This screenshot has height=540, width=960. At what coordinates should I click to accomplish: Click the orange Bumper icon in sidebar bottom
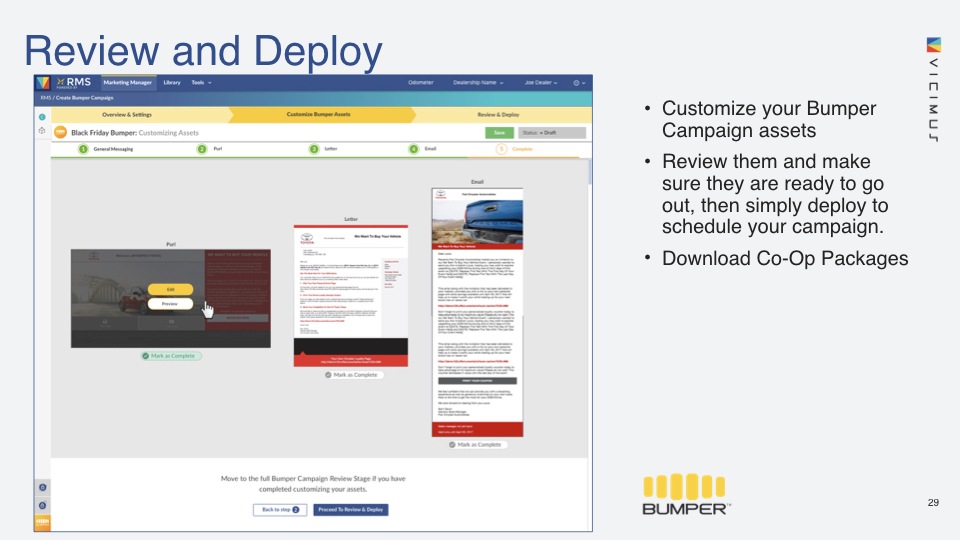coord(42,522)
